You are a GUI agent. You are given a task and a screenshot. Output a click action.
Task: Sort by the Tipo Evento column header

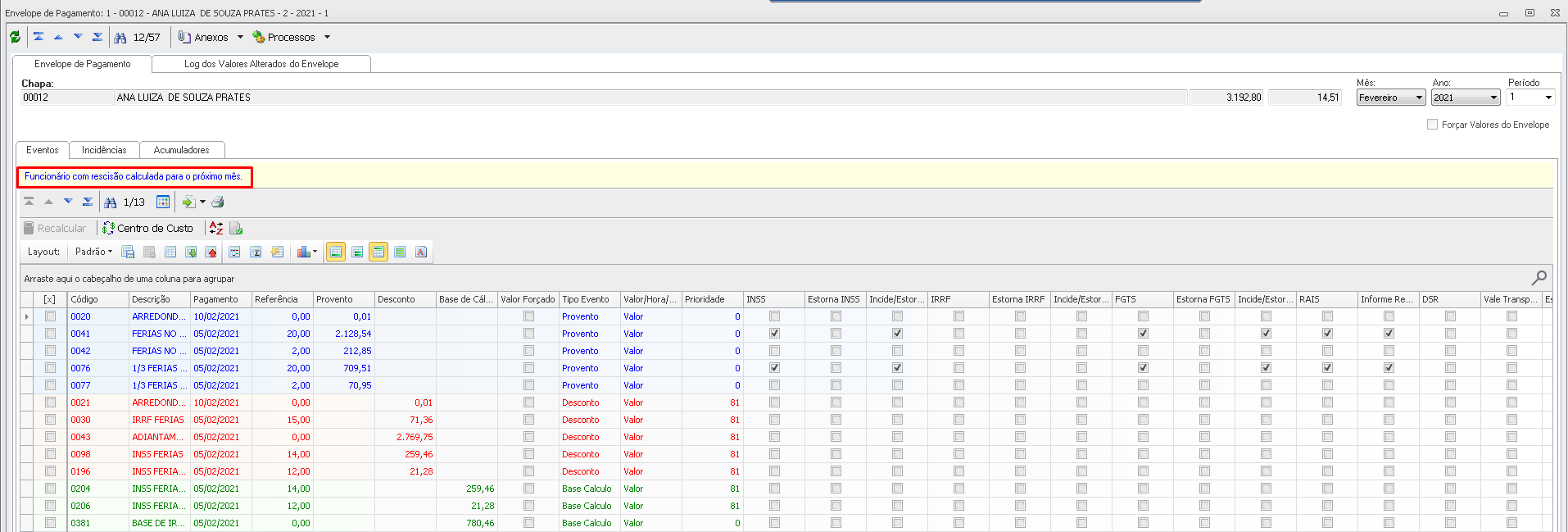click(x=589, y=299)
